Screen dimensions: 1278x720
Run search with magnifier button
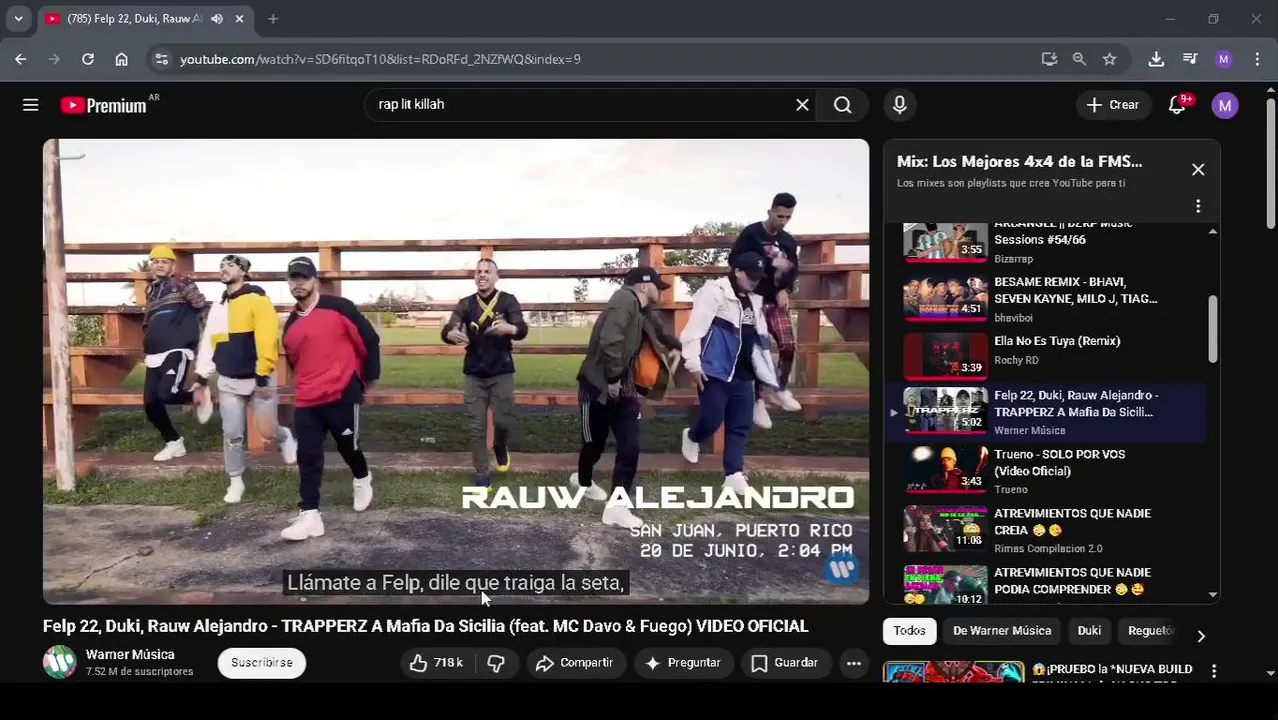point(843,105)
